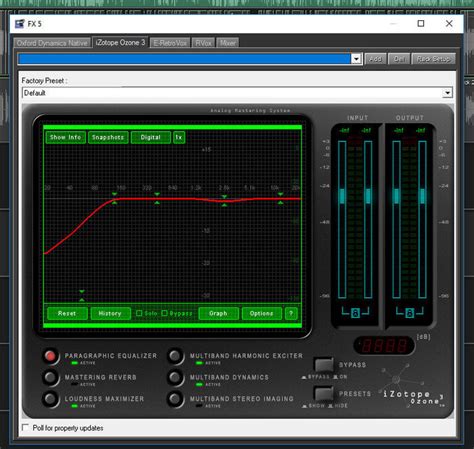474x449 pixels.
Task: Click the selected blue preset name field
Action: click(185, 59)
